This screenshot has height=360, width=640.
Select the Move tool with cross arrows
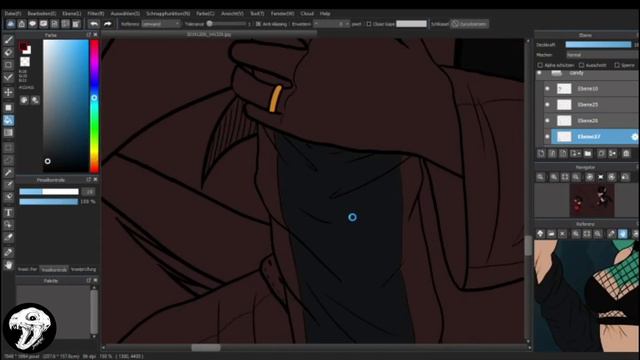[x=8, y=92]
